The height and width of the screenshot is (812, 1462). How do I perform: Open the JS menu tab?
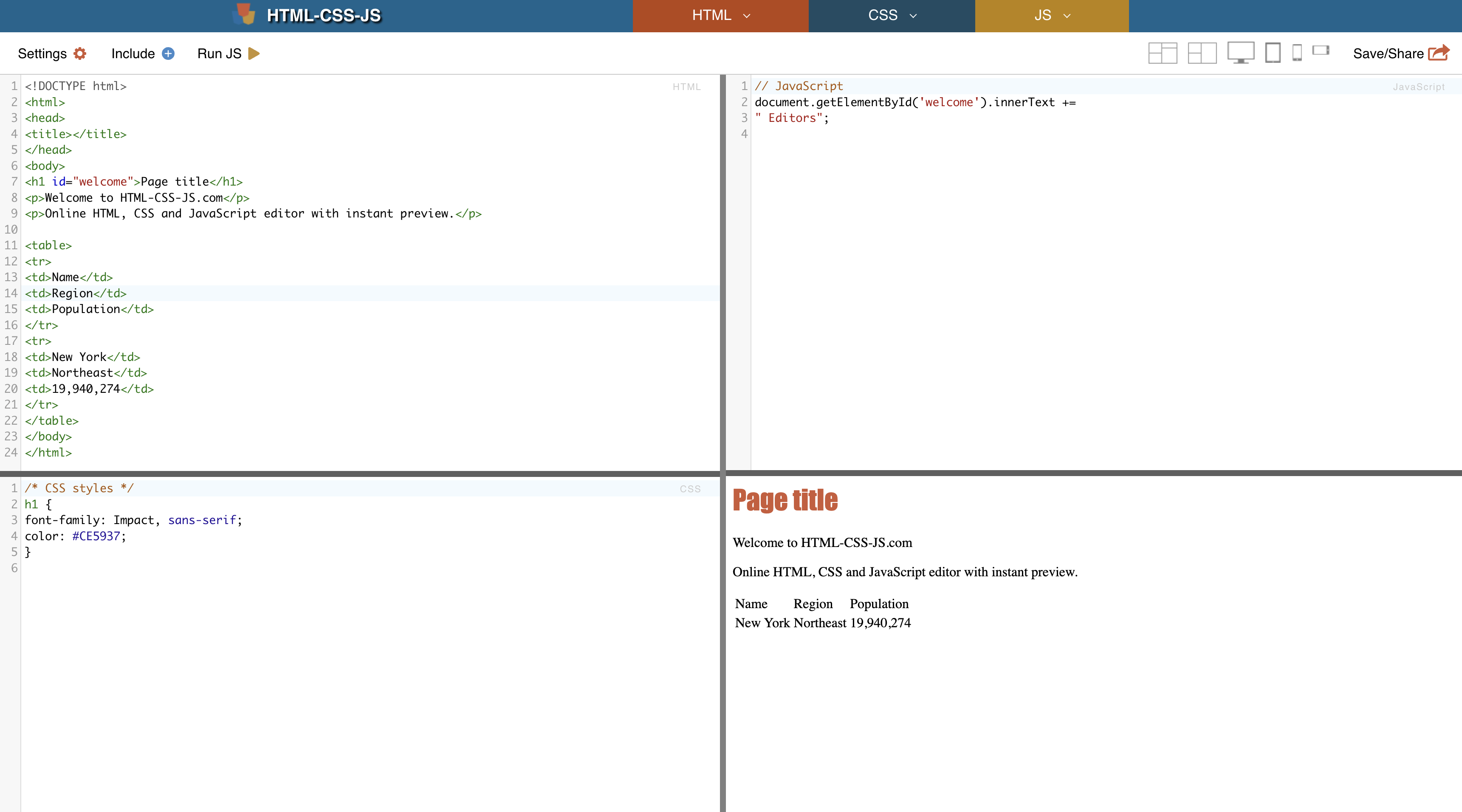[1043, 15]
